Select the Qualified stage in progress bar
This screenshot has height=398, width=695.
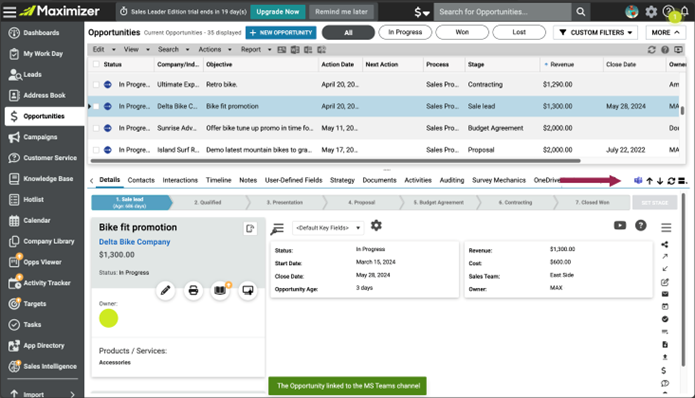tap(207, 203)
